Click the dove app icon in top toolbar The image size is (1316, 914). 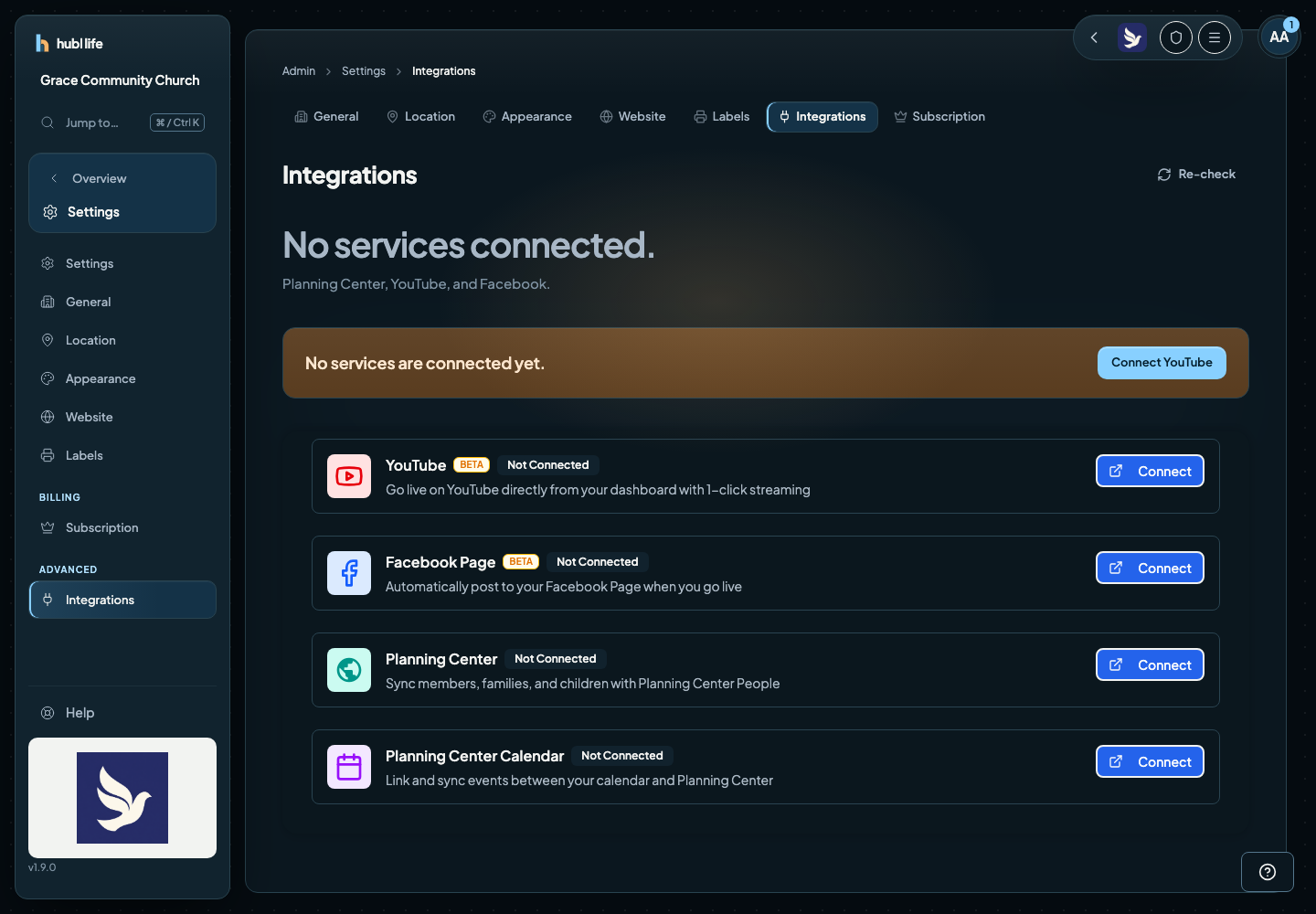(x=1132, y=37)
